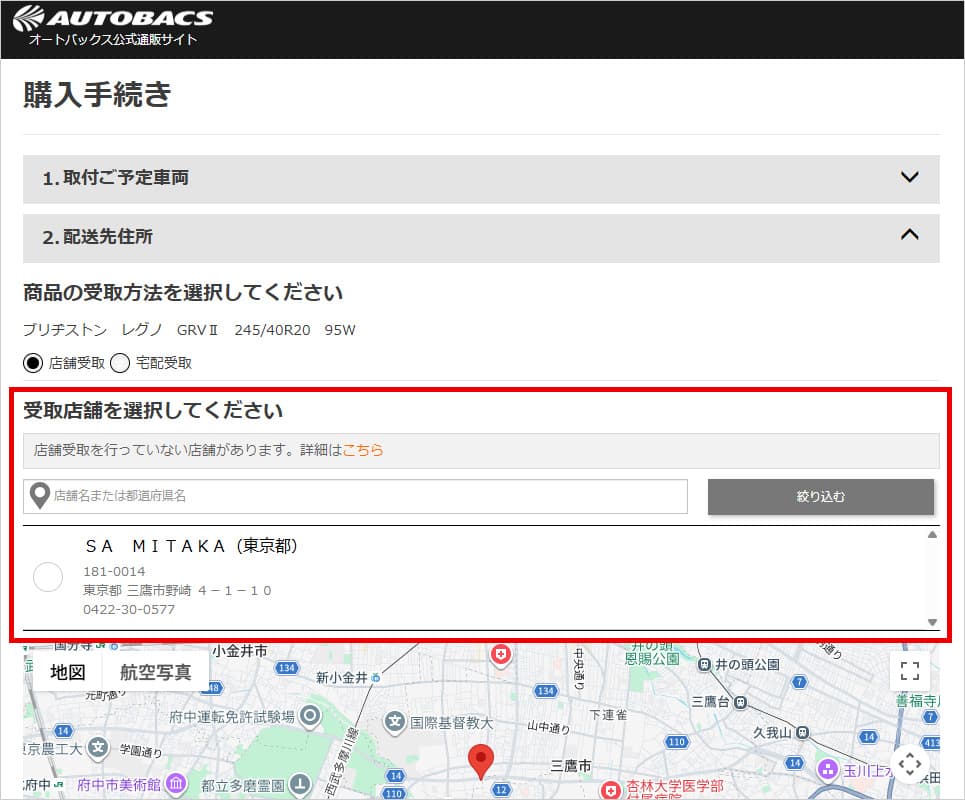The width and height of the screenshot is (965, 800).
Task: Click the postal code 181-0014
Action: pos(114,571)
